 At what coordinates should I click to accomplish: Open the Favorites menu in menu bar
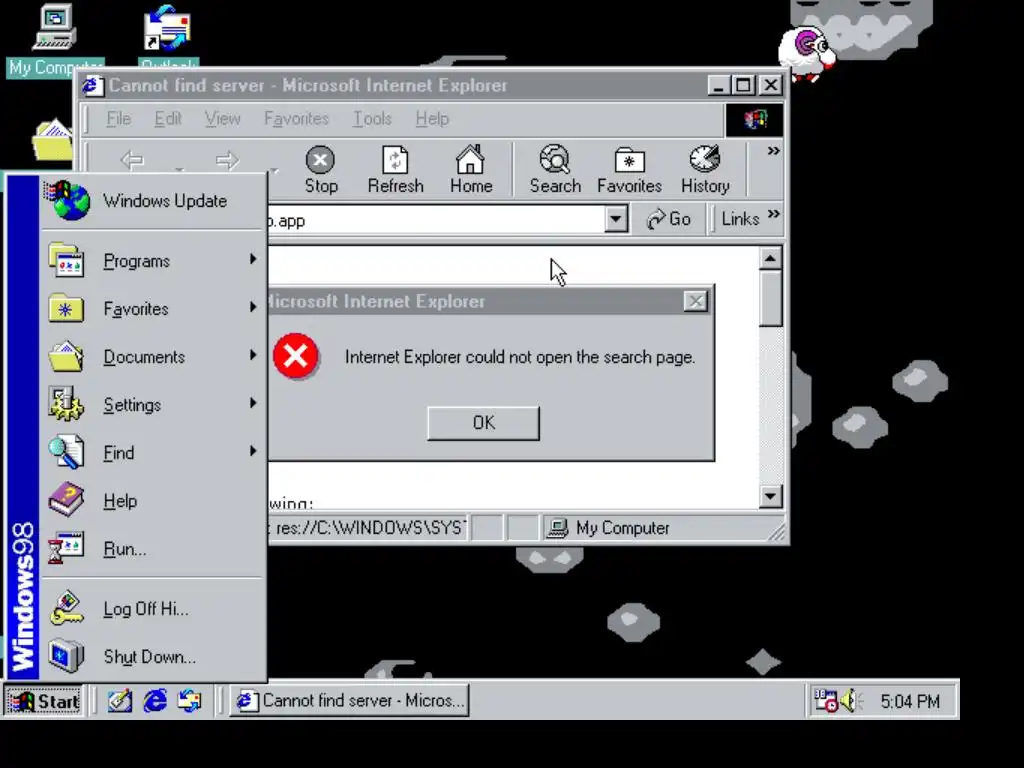pyautogui.click(x=296, y=119)
